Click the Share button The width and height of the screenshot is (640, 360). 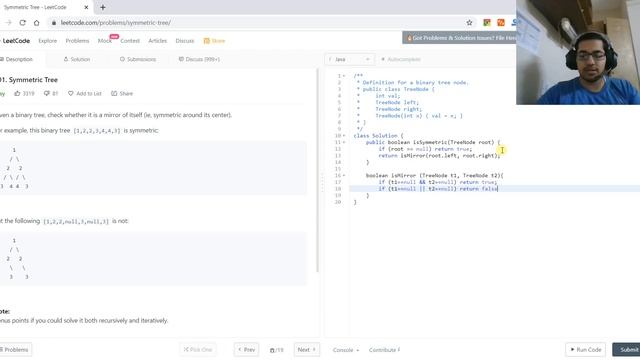pyautogui.click(x=122, y=93)
